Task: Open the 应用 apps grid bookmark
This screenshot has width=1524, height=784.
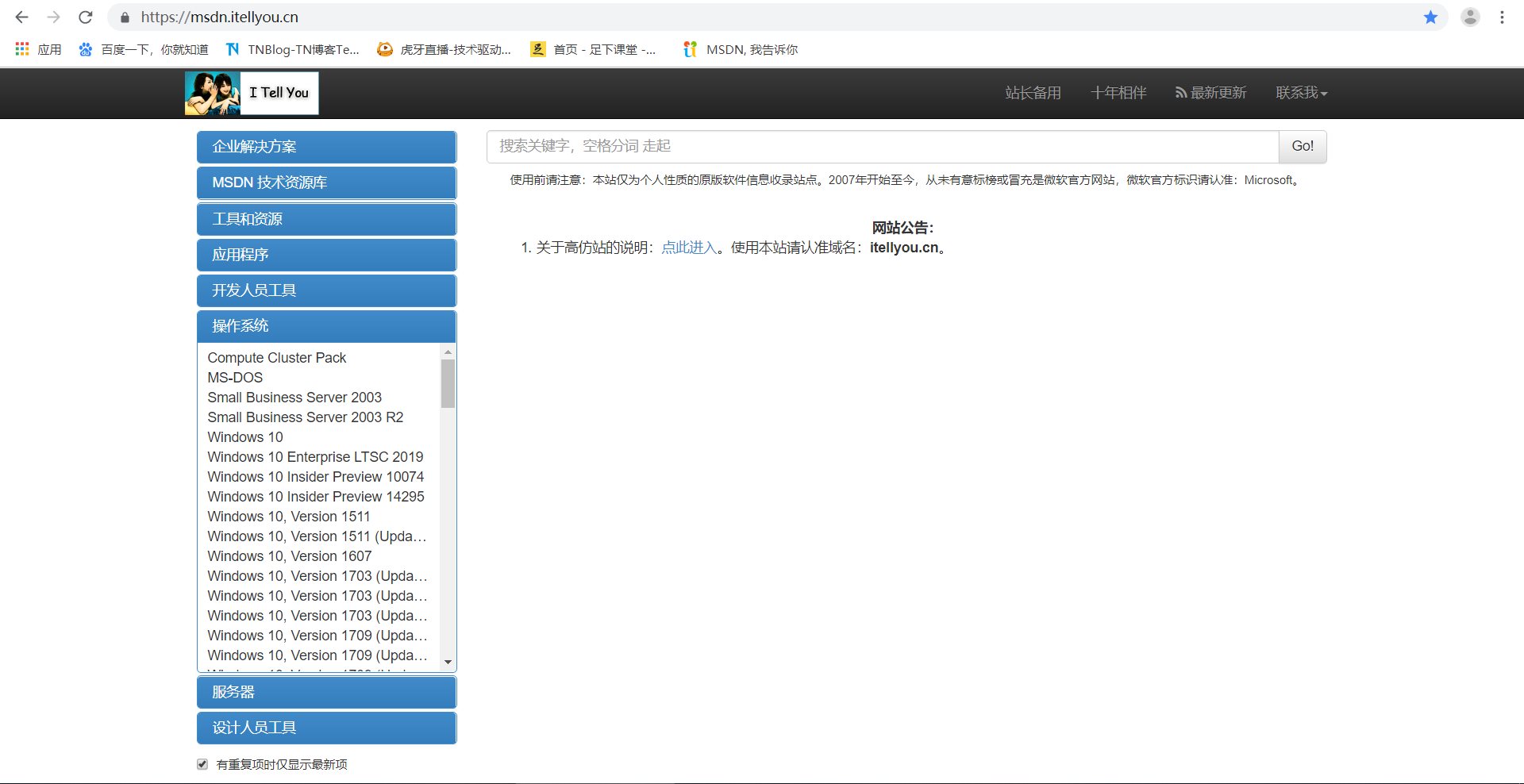Action: pos(38,49)
